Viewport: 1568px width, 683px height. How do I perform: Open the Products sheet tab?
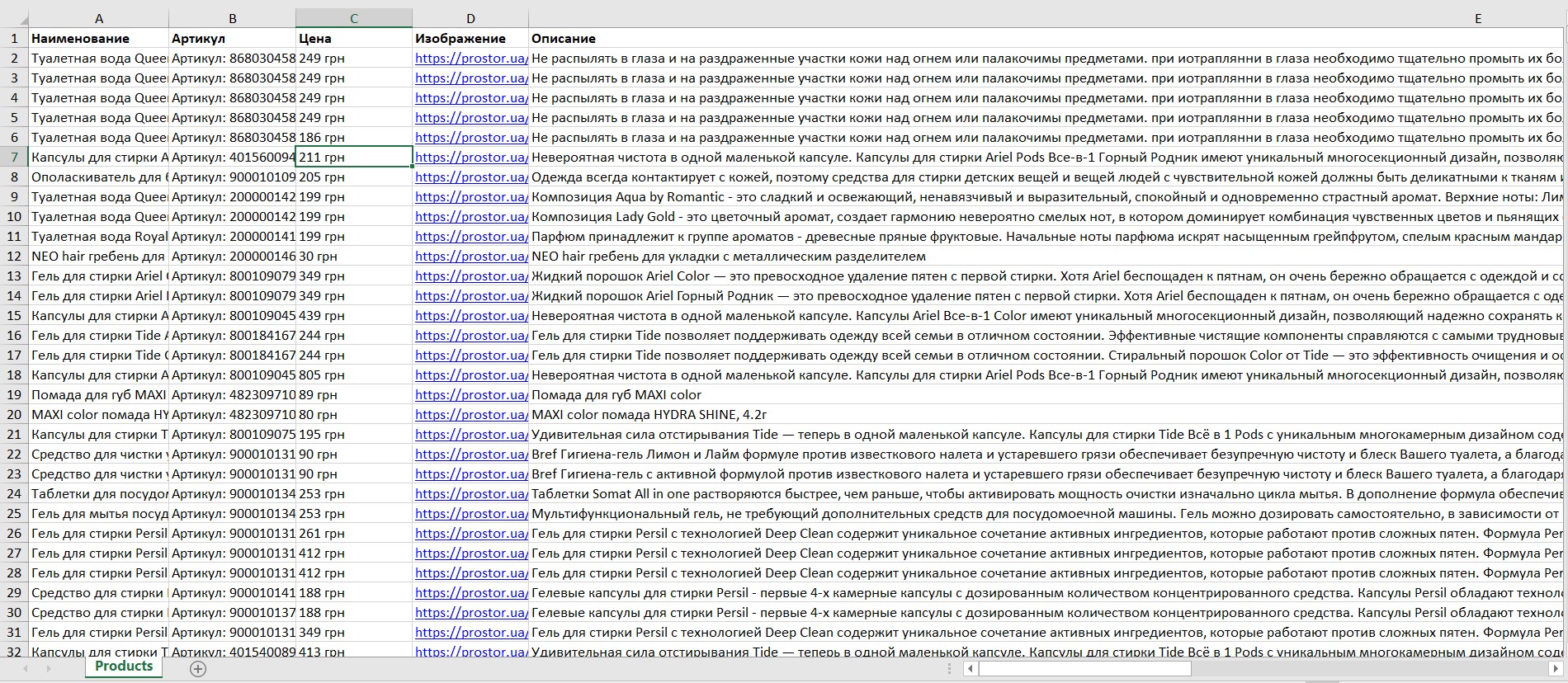[124, 667]
